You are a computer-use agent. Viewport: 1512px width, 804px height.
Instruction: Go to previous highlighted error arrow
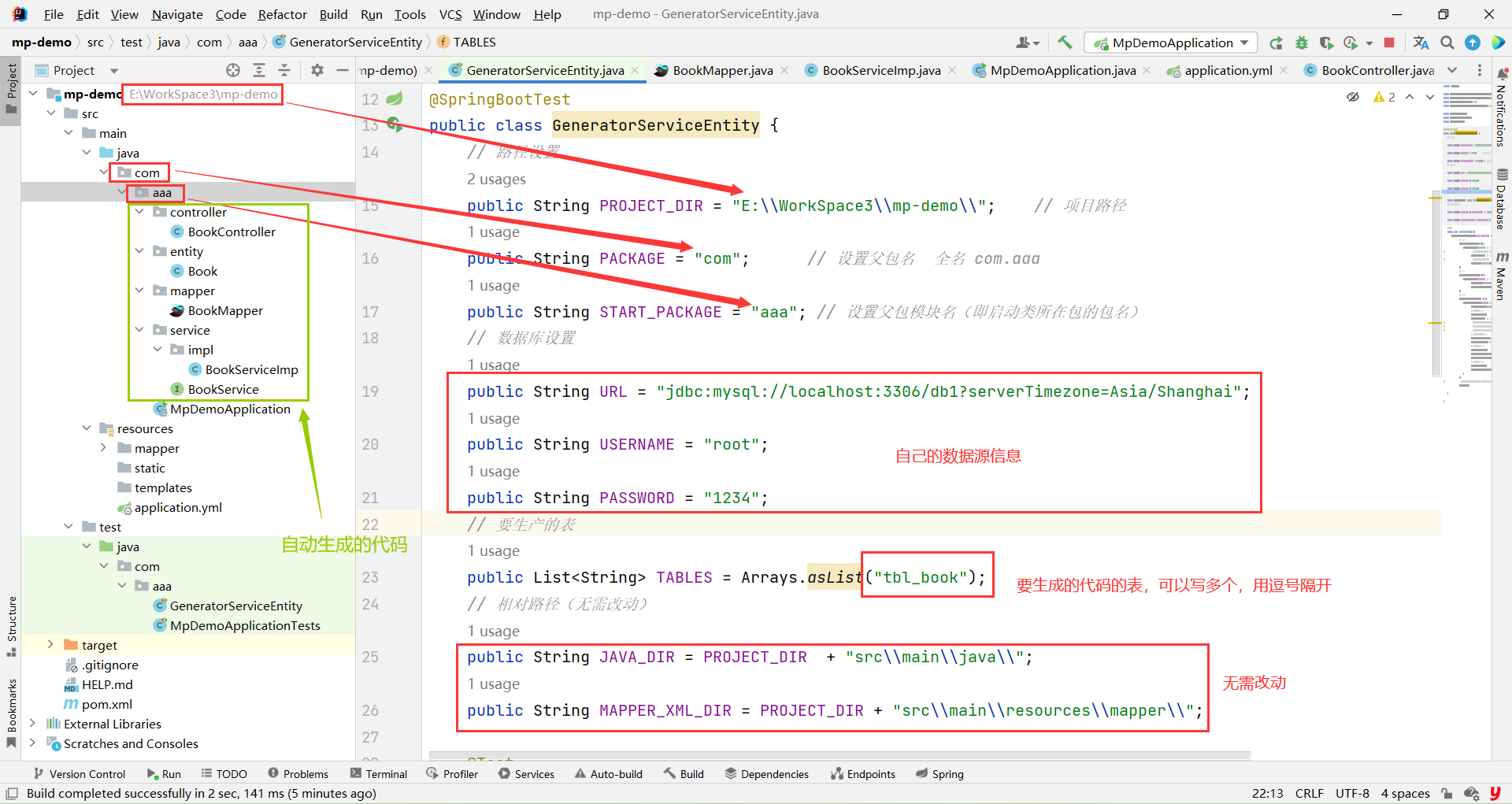pos(1410,97)
